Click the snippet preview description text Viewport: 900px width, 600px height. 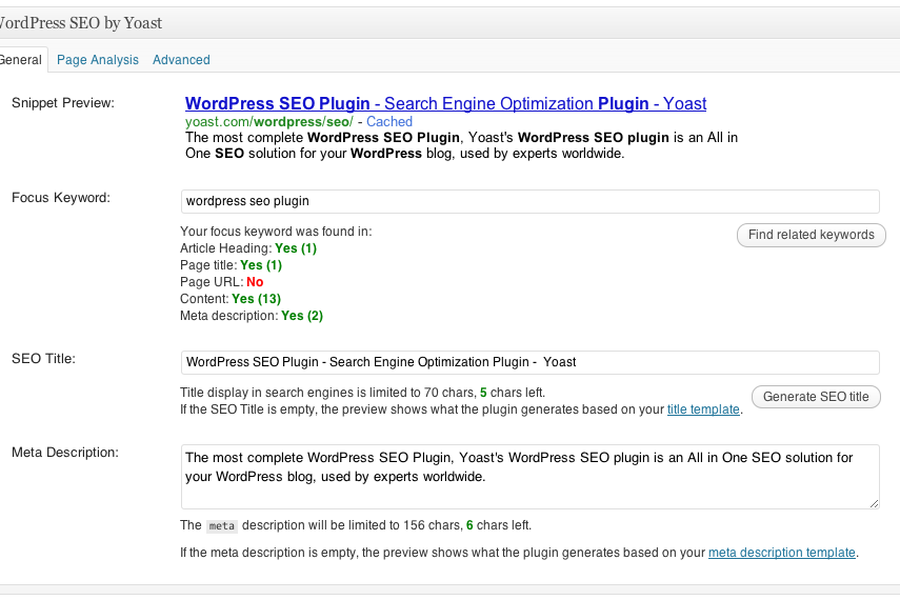(x=460, y=146)
